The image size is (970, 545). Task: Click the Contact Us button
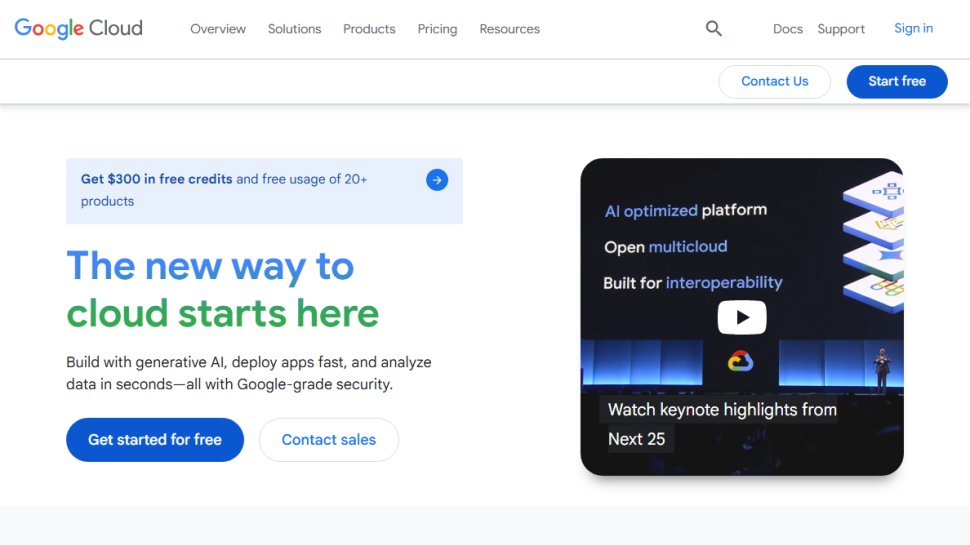pyautogui.click(x=775, y=82)
